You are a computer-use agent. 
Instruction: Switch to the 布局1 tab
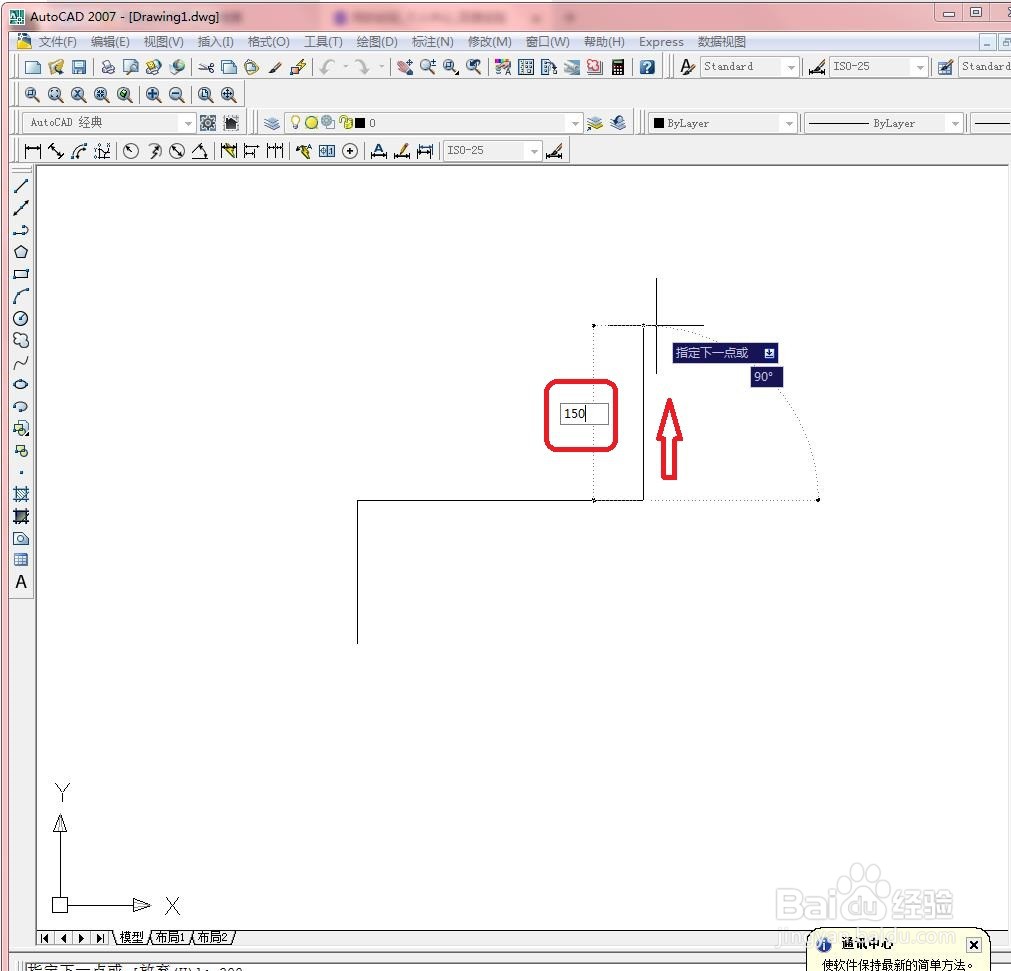170,937
